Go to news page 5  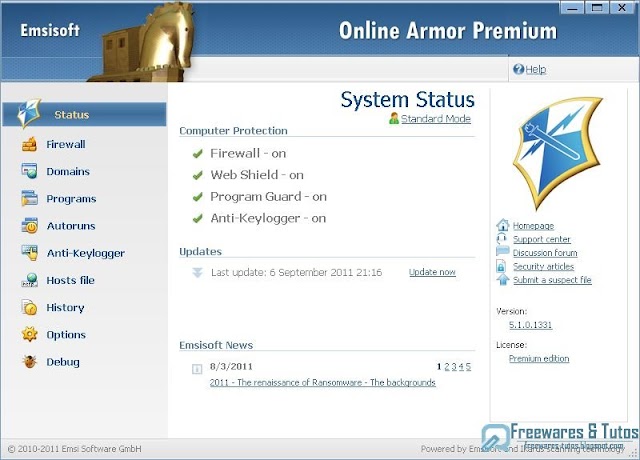tap(468, 367)
